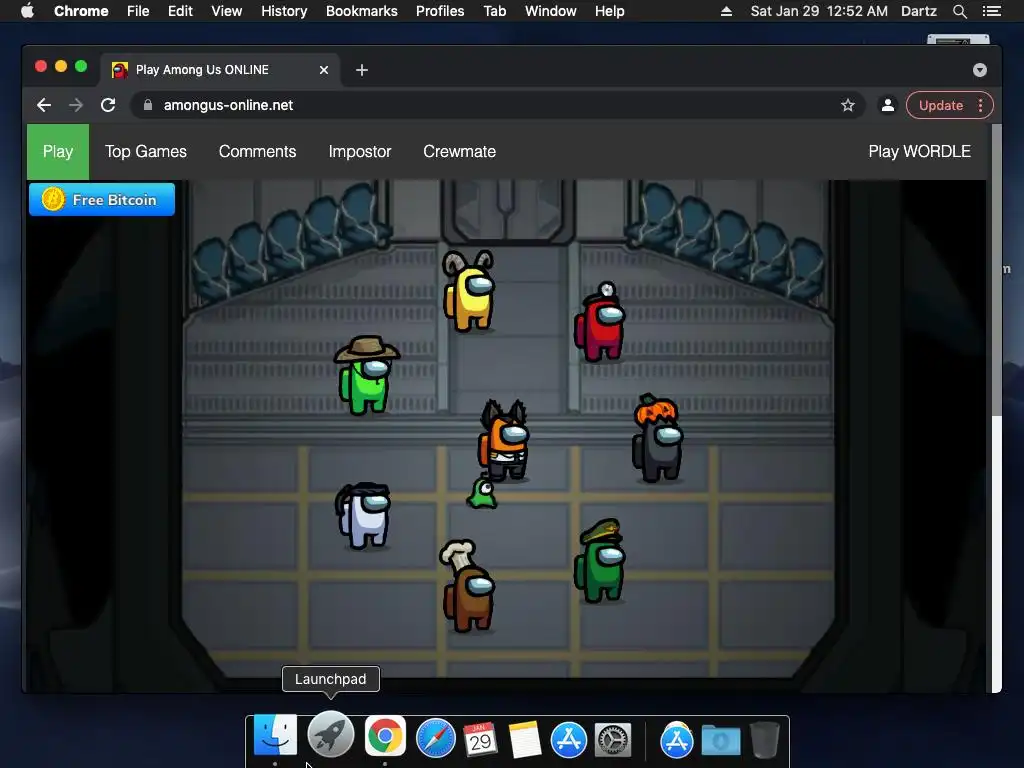Screen dimensions: 1024x768
Task: Select black crewmate with pumpkin hat
Action: [x=658, y=438]
